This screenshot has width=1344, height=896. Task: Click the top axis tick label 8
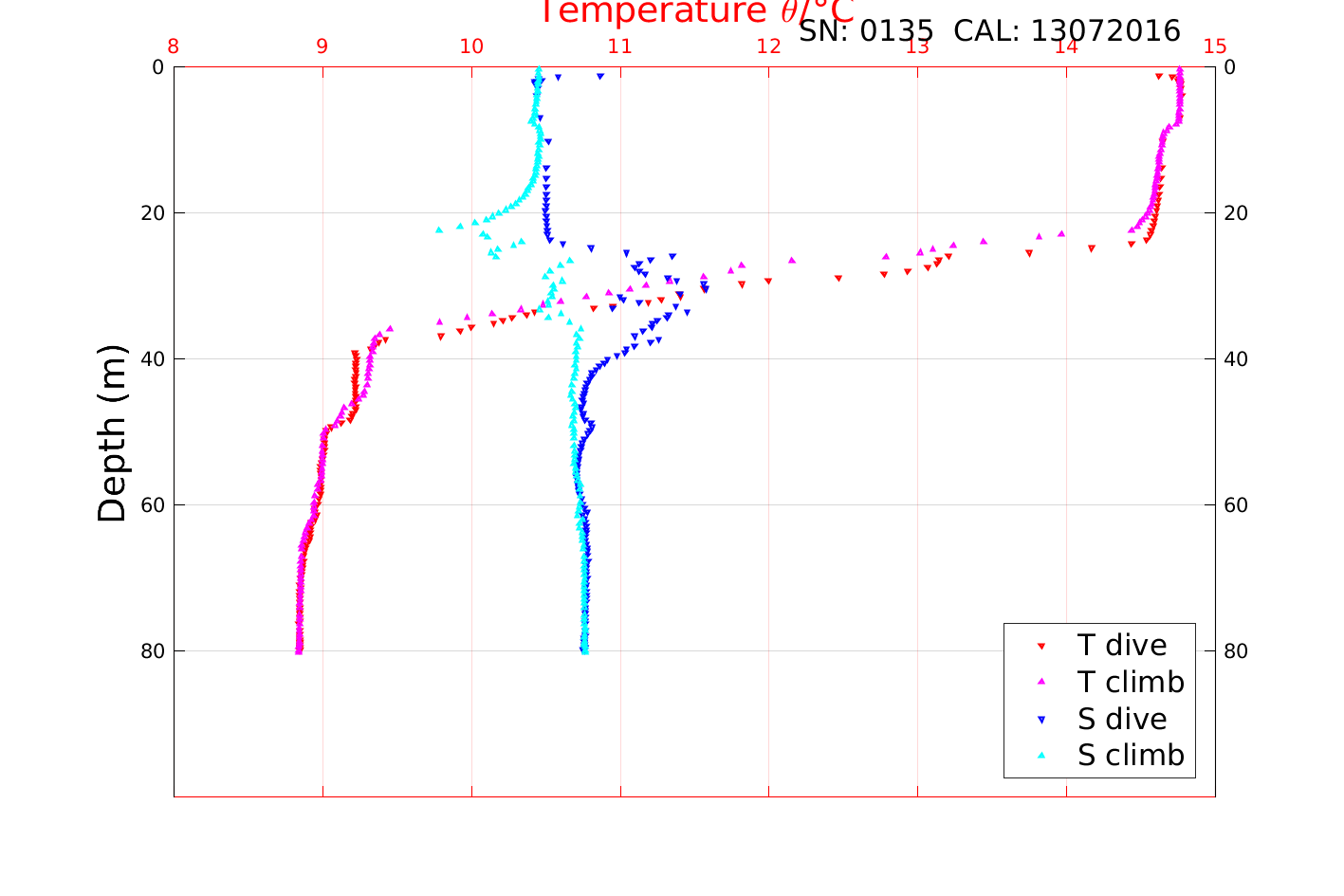pyautogui.click(x=174, y=46)
